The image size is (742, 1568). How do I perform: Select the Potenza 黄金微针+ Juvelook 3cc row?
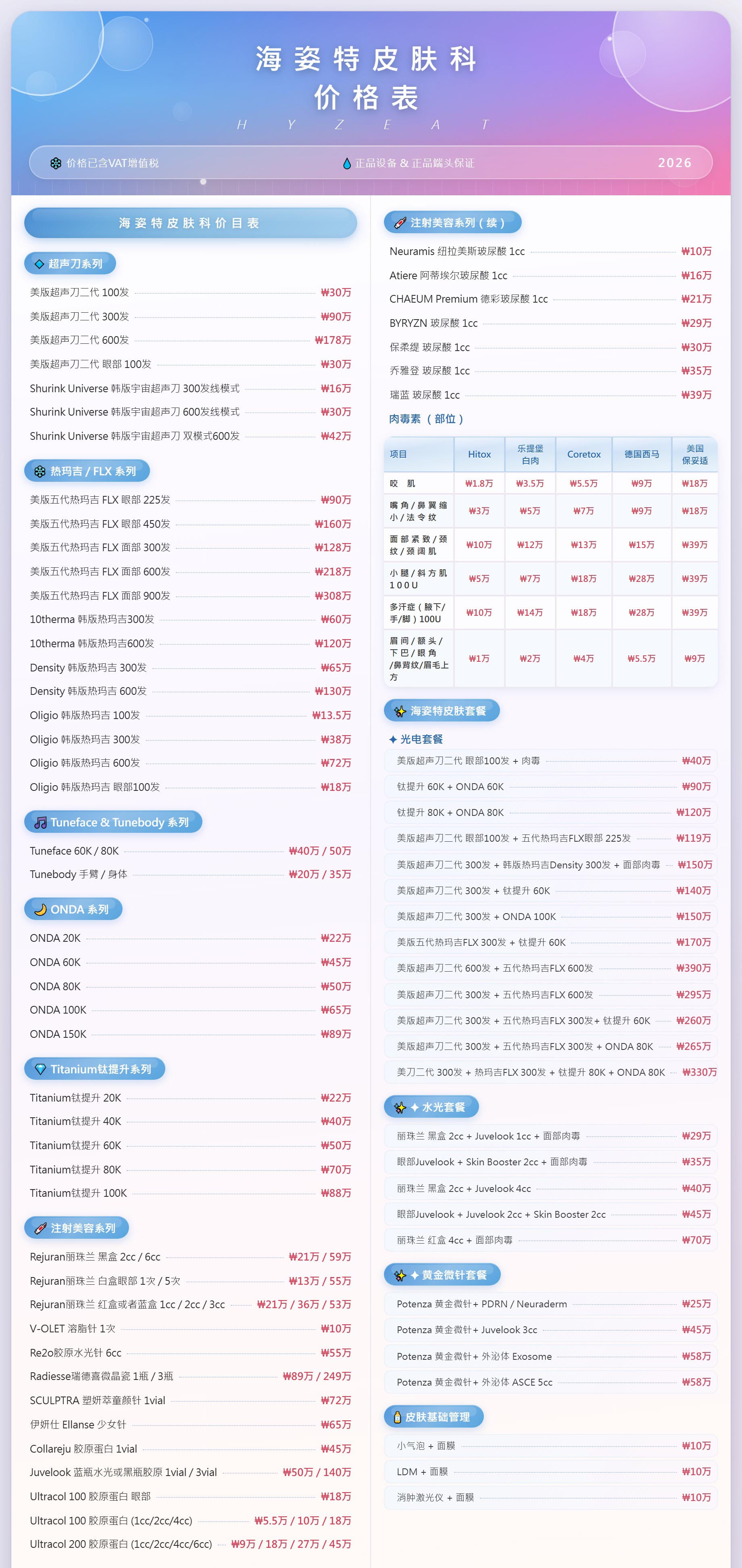[x=551, y=1330]
